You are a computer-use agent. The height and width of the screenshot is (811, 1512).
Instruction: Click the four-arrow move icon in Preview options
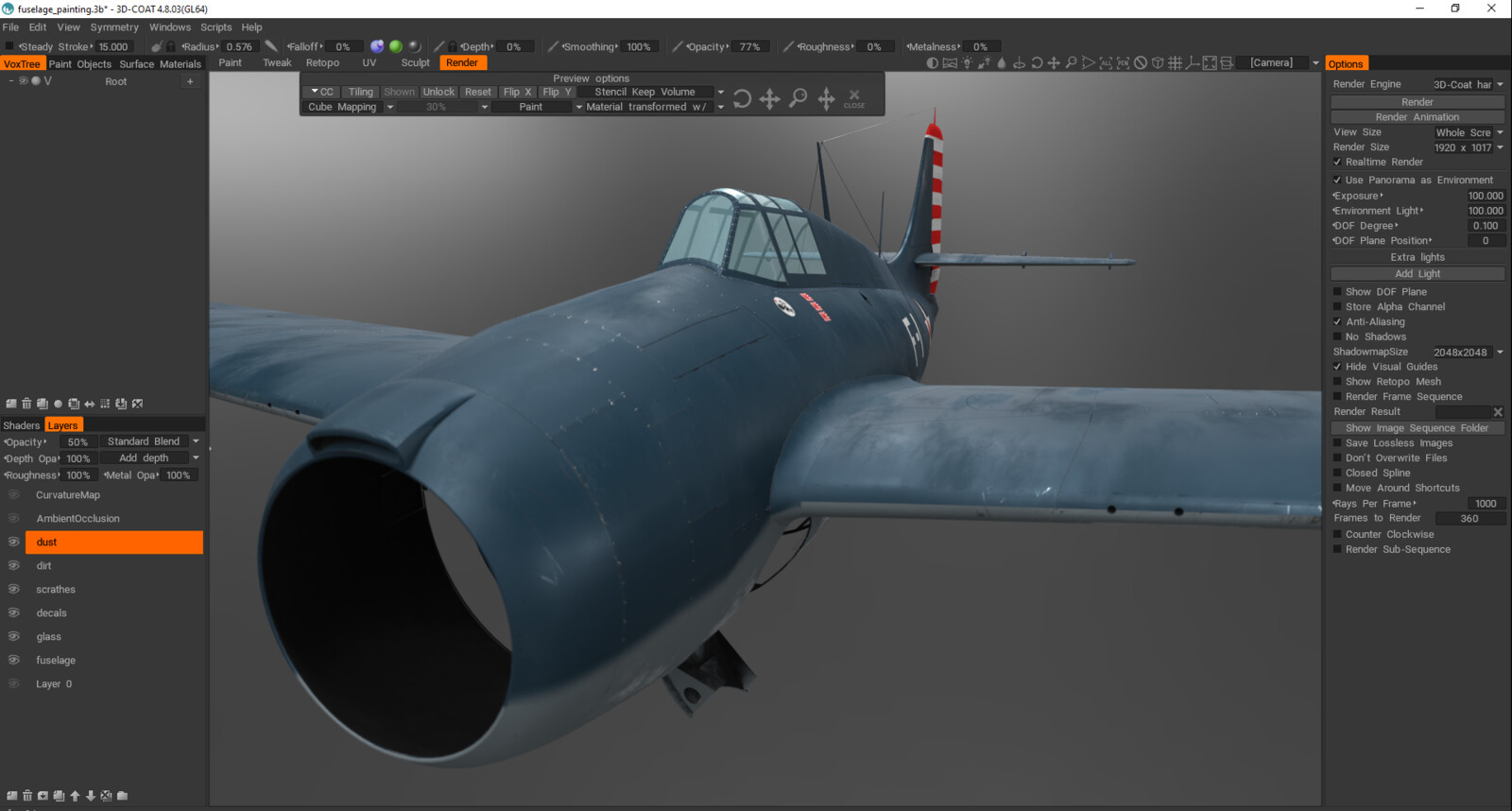click(x=770, y=98)
